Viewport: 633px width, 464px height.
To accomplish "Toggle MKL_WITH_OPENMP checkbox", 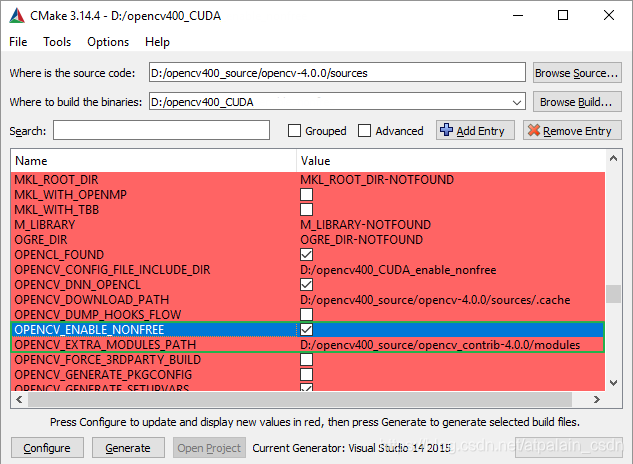I will [306, 195].
